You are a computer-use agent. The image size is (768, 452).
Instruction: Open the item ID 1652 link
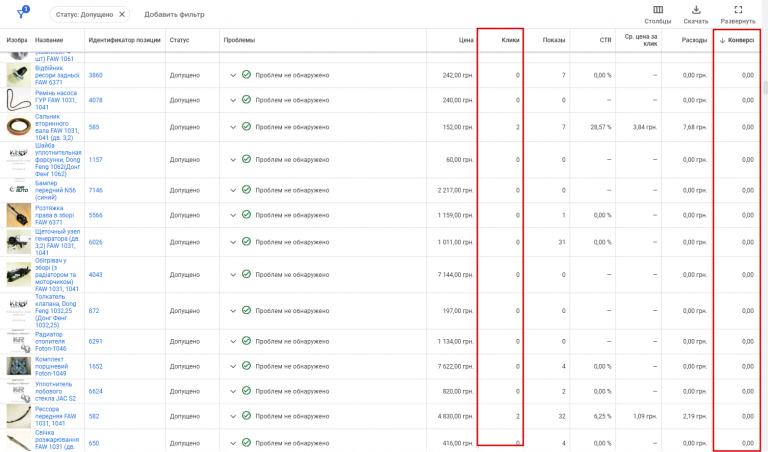[96, 366]
